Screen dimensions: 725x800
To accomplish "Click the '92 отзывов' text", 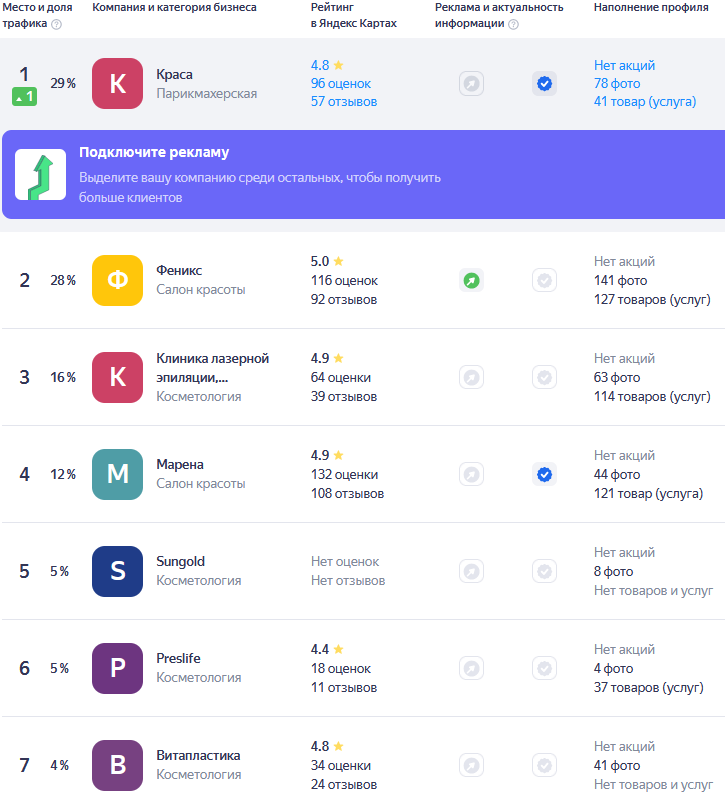I will (344, 299).
